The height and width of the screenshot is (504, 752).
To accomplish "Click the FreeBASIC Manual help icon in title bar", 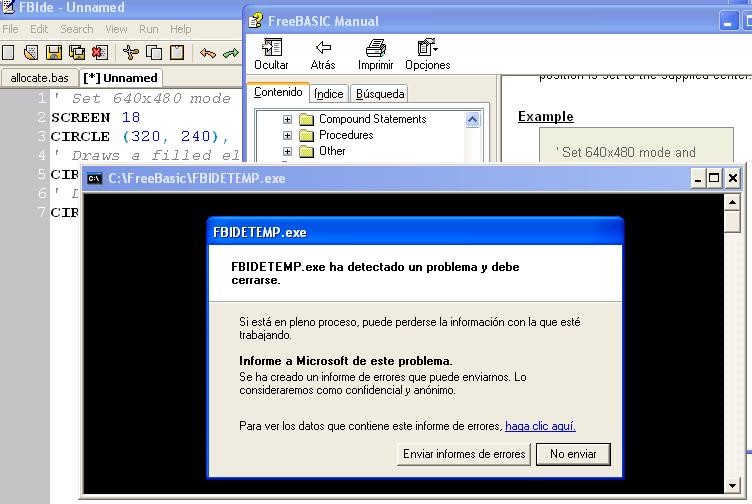I will coord(256,21).
